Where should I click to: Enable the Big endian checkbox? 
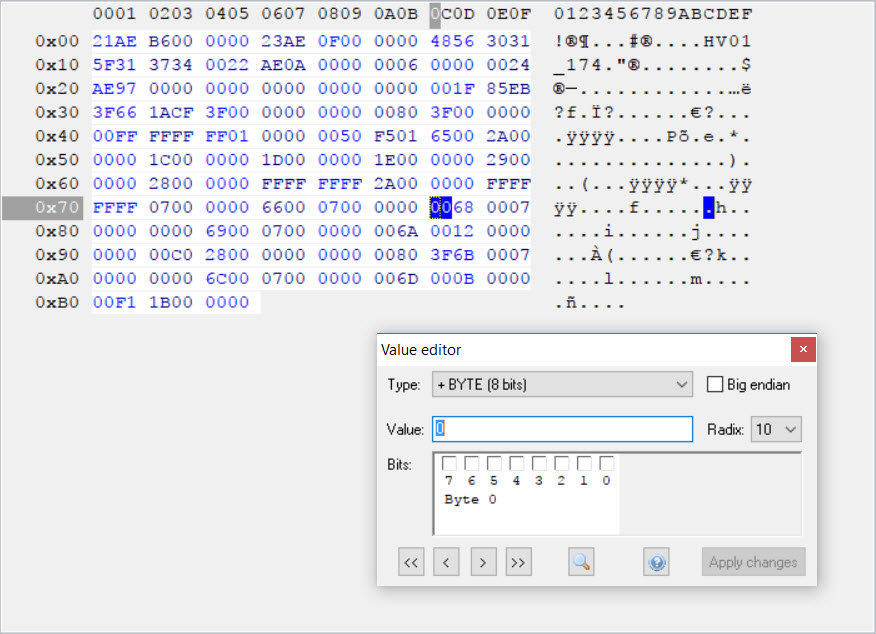click(715, 384)
